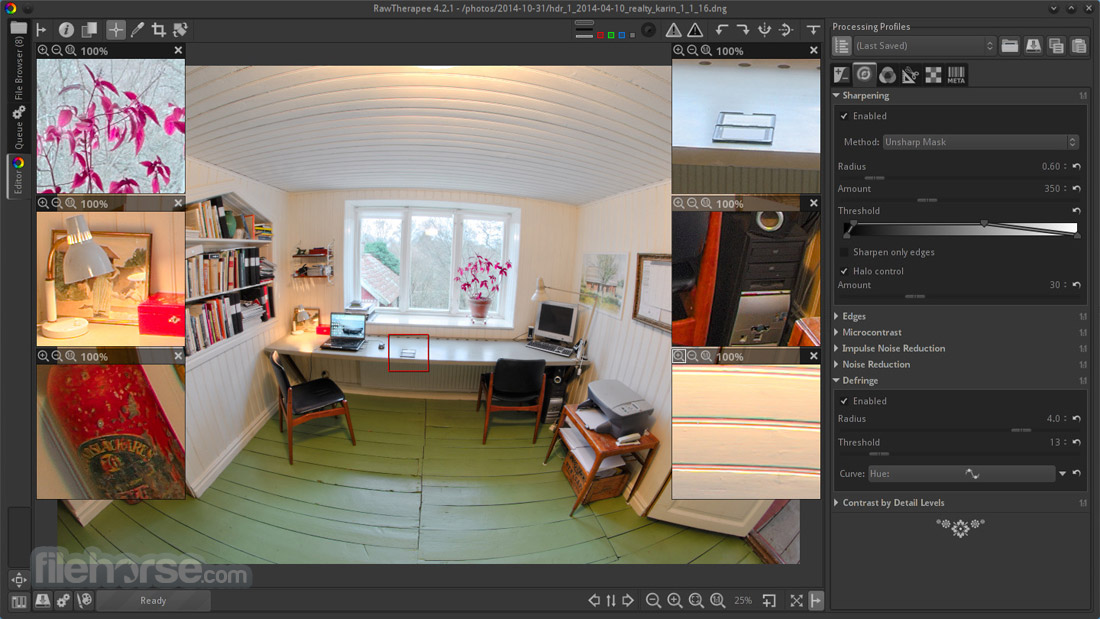Rotate image right
The image size is (1100, 619).
tap(743, 29)
